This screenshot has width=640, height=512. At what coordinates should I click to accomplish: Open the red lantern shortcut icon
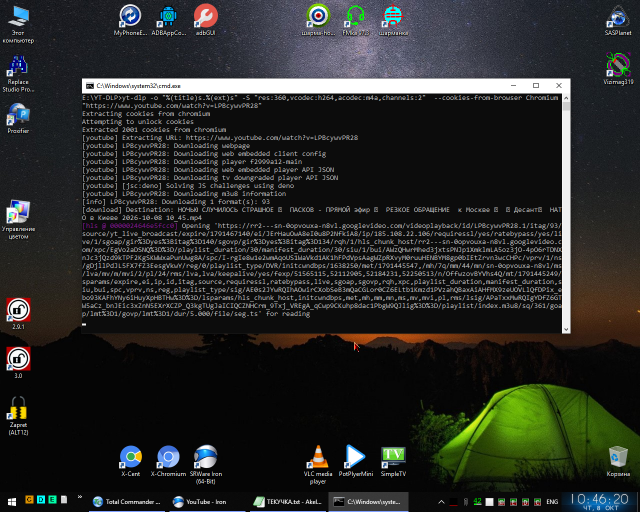(393, 20)
